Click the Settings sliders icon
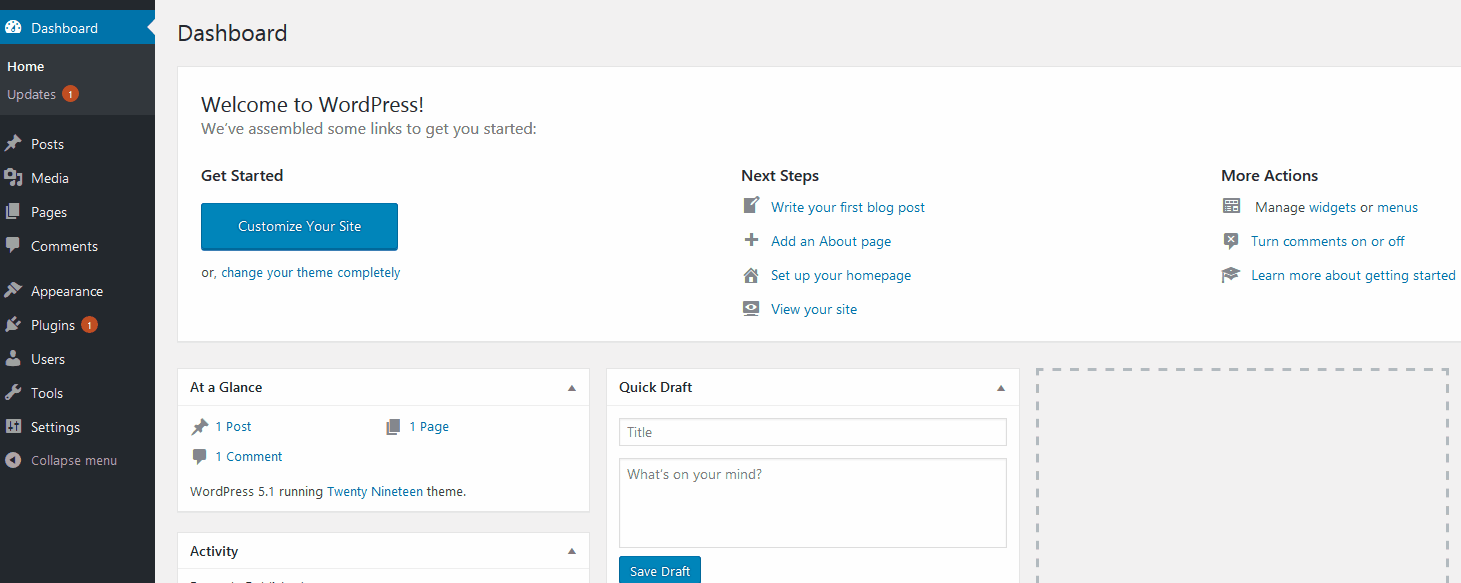Image resolution: width=1461 pixels, height=583 pixels. pyautogui.click(x=13, y=427)
